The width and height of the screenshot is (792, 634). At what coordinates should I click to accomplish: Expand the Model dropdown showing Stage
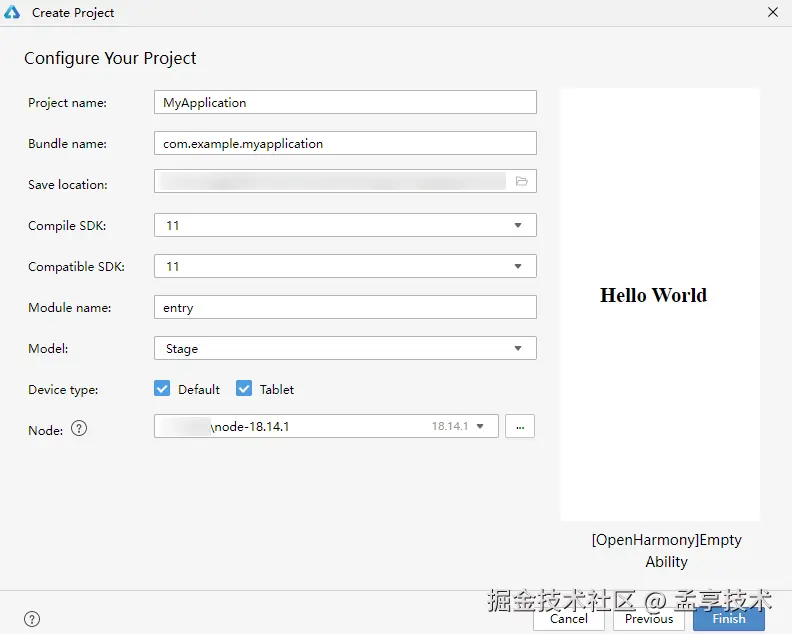[345, 348]
